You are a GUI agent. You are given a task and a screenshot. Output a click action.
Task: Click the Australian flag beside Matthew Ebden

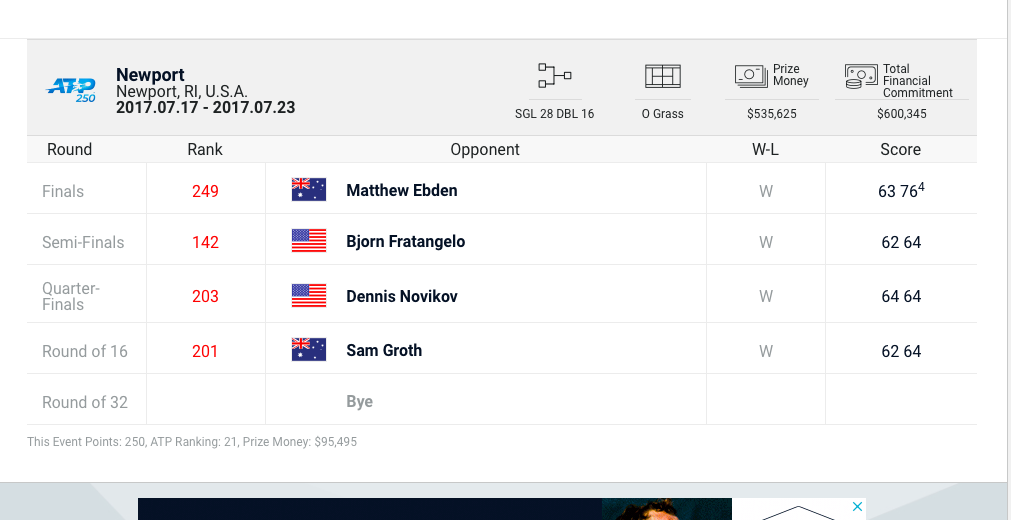pyautogui.click(x=309, y=190)
